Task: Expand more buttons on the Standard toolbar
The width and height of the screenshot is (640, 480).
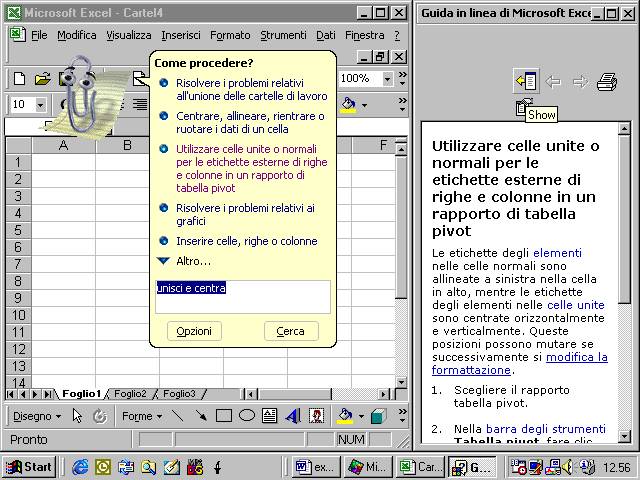Action: (x=402, y=78)
